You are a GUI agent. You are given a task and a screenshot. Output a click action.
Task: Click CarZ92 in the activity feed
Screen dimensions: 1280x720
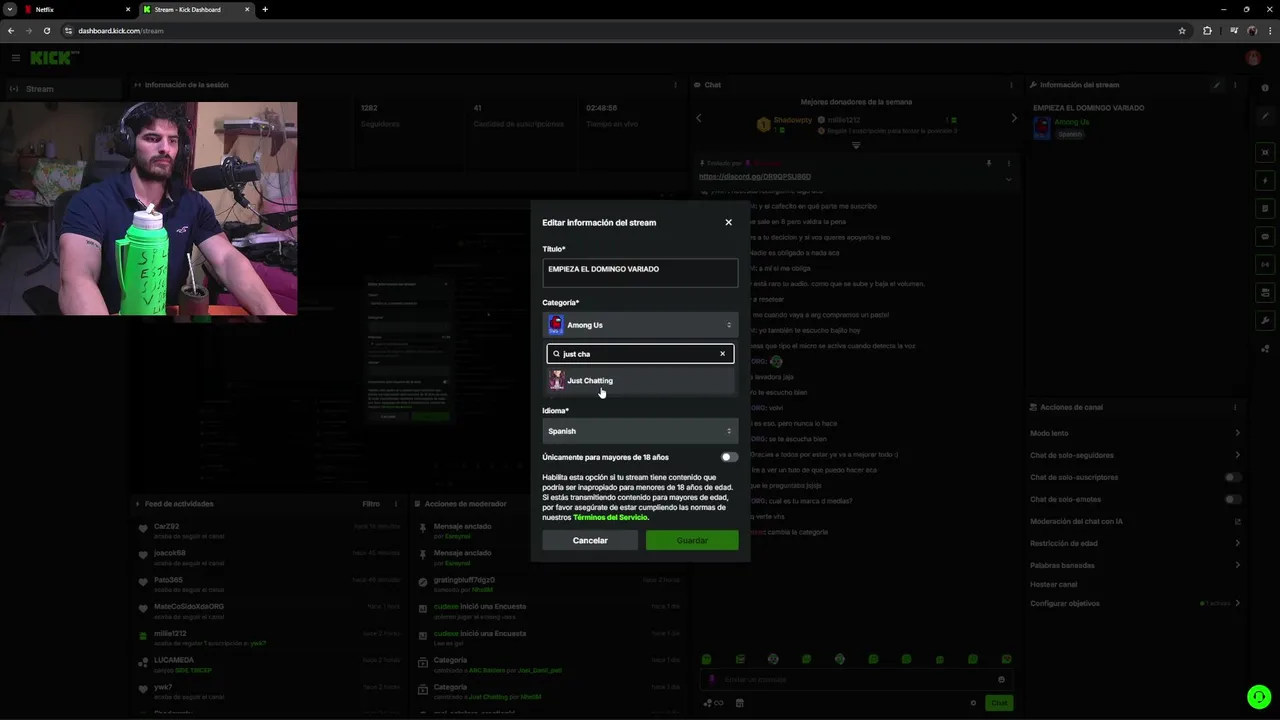tap(167, 526)
